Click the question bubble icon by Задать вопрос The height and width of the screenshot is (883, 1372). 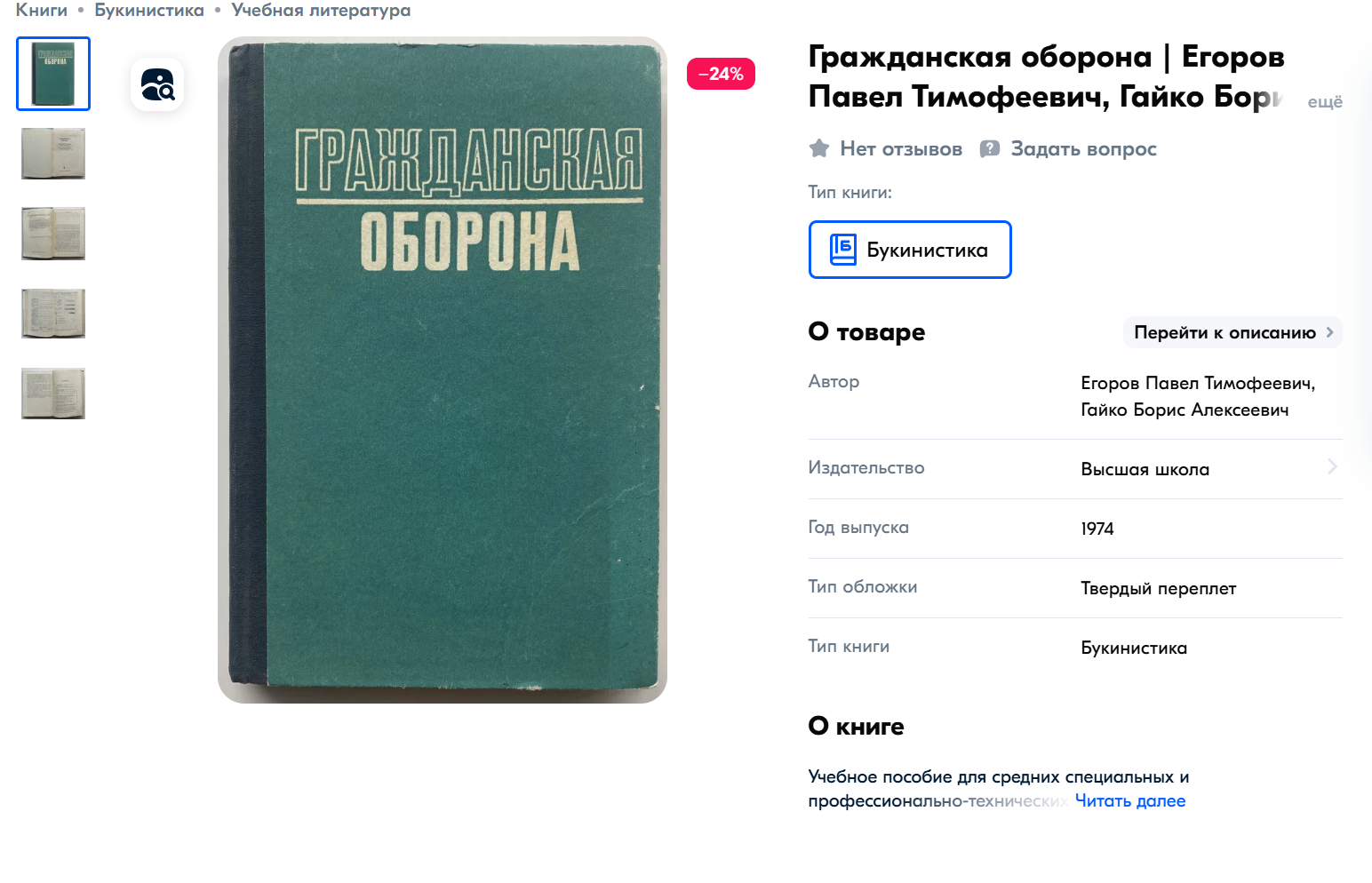[x=990, y=149]
